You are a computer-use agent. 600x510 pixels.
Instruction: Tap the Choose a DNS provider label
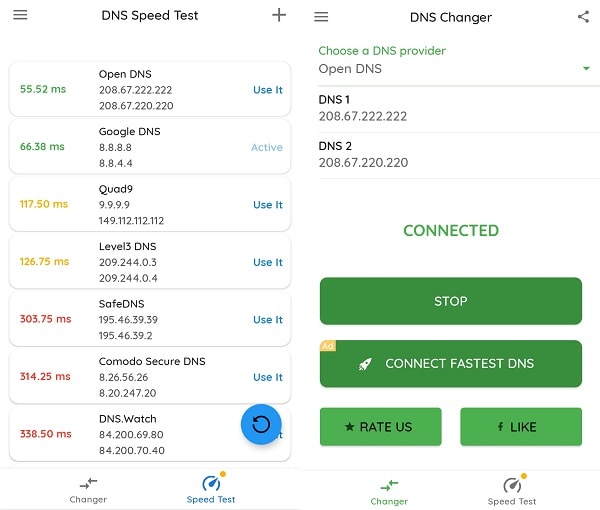click(x=382, y=51)
